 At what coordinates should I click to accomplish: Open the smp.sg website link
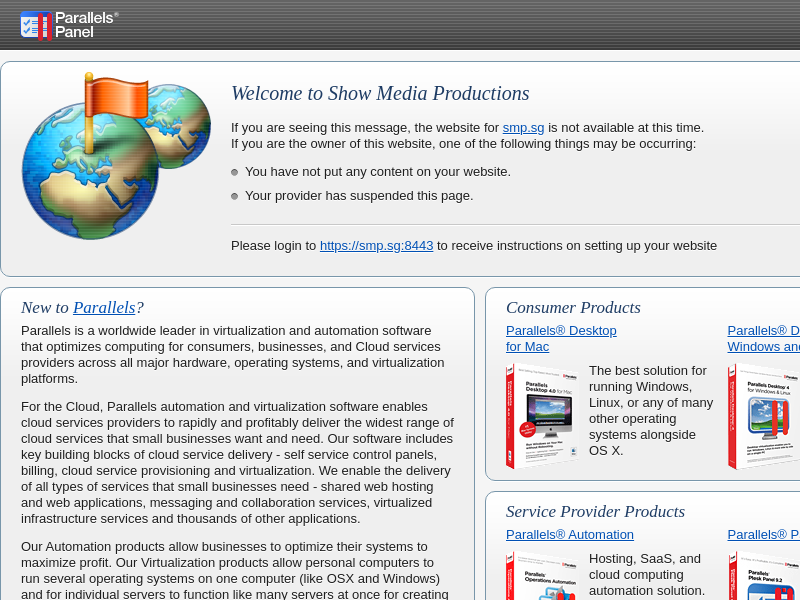[x=523, y=128]
